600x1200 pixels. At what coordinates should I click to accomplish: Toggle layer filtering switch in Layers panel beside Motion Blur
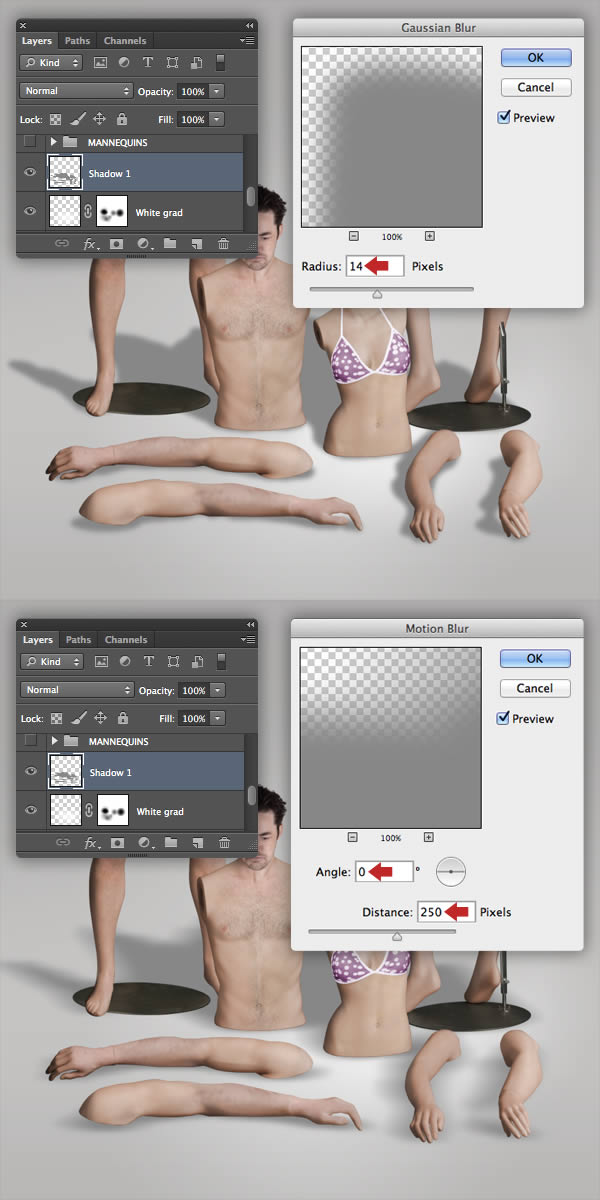pos(221,661)
